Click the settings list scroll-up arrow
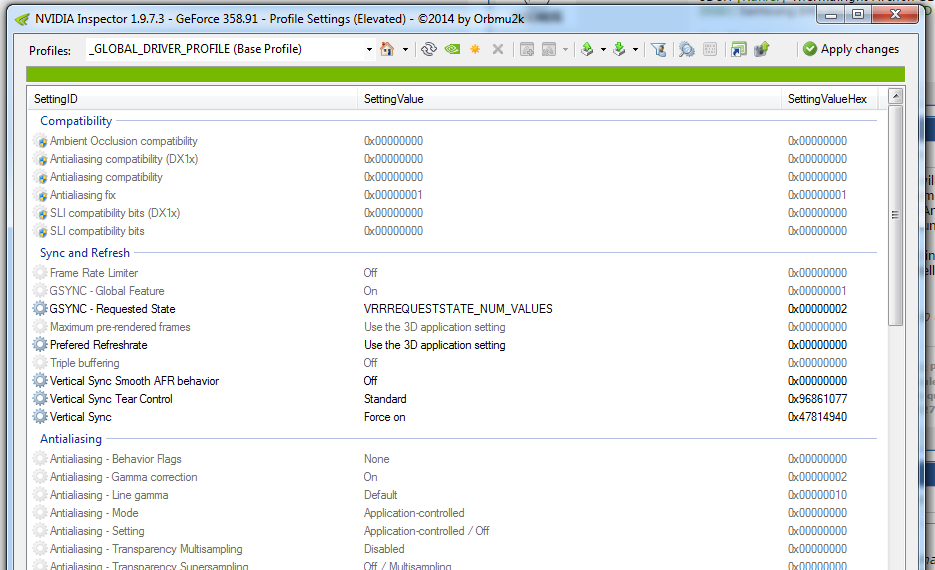Screen dimensions: 935x570 tap(895, 96)
